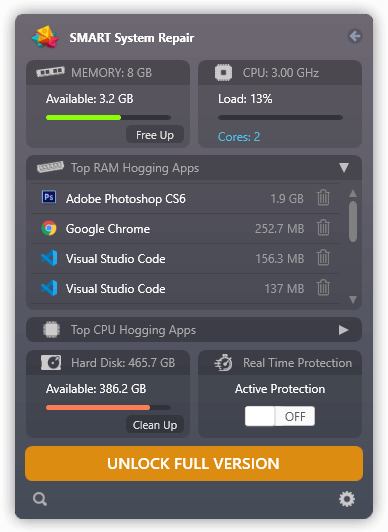Open settings via the gear icon
Screen dimensions: 388x532
[x=347, y=499]
